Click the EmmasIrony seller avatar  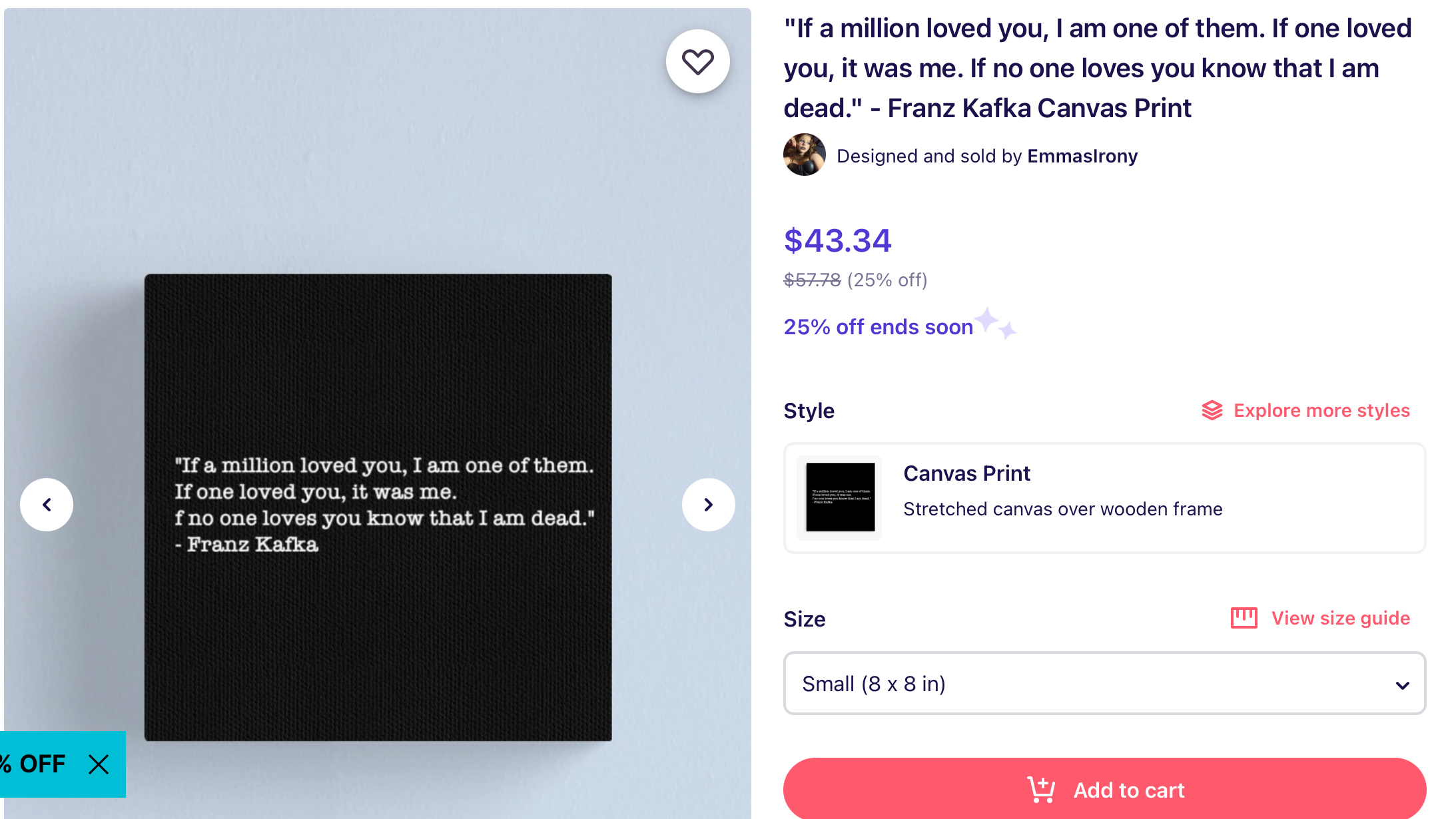(804, 155)
